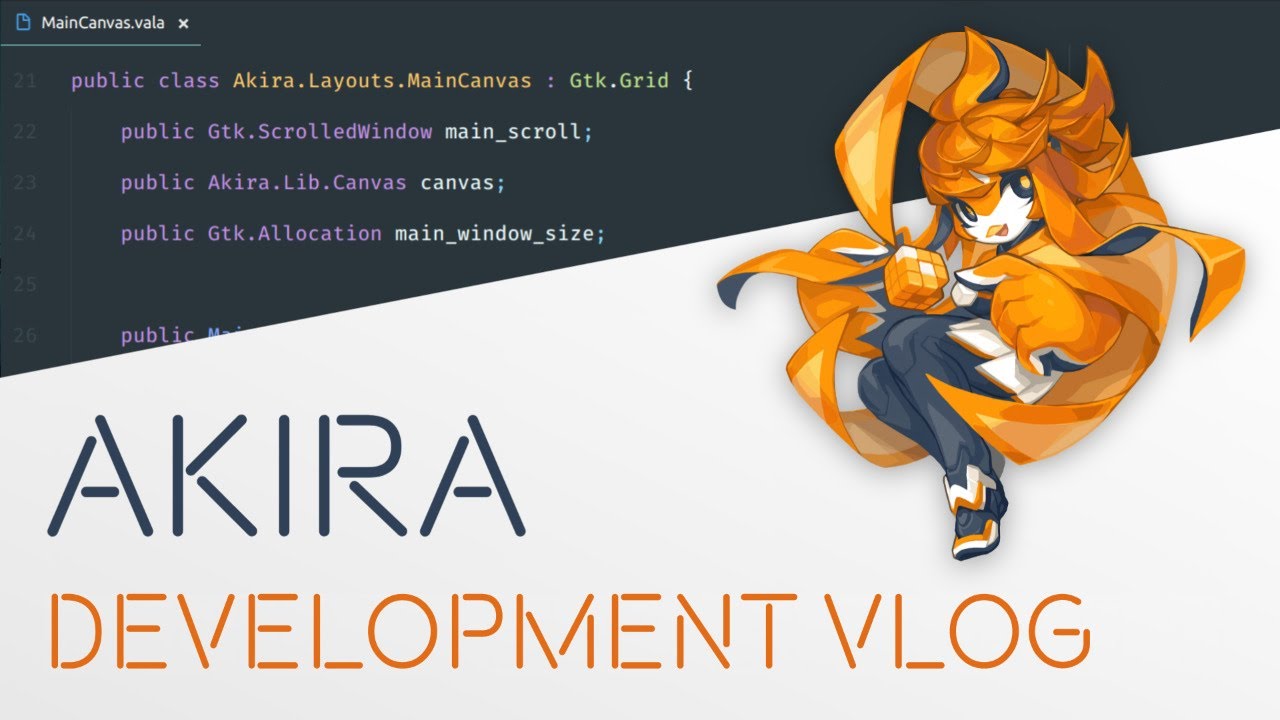Image resolution: width=1280 pixels, height=720 pixels.
Task: Click the text "Gtk.Grid" on line 21
Action: (x=619, y=81)
